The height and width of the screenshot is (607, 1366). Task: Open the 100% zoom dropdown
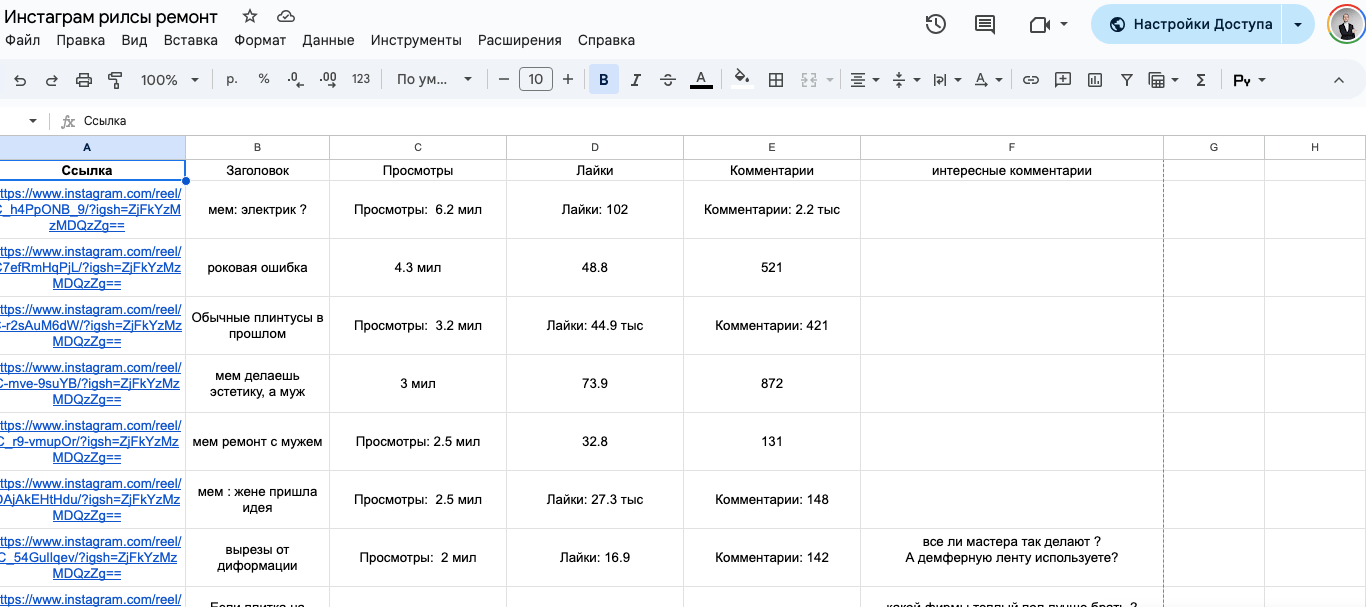pos(169,80)
